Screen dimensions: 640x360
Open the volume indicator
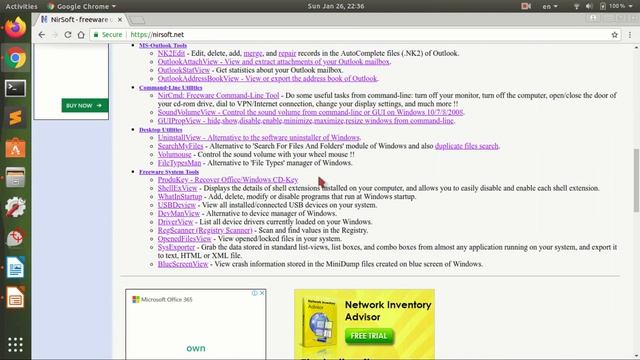point(589,6)
